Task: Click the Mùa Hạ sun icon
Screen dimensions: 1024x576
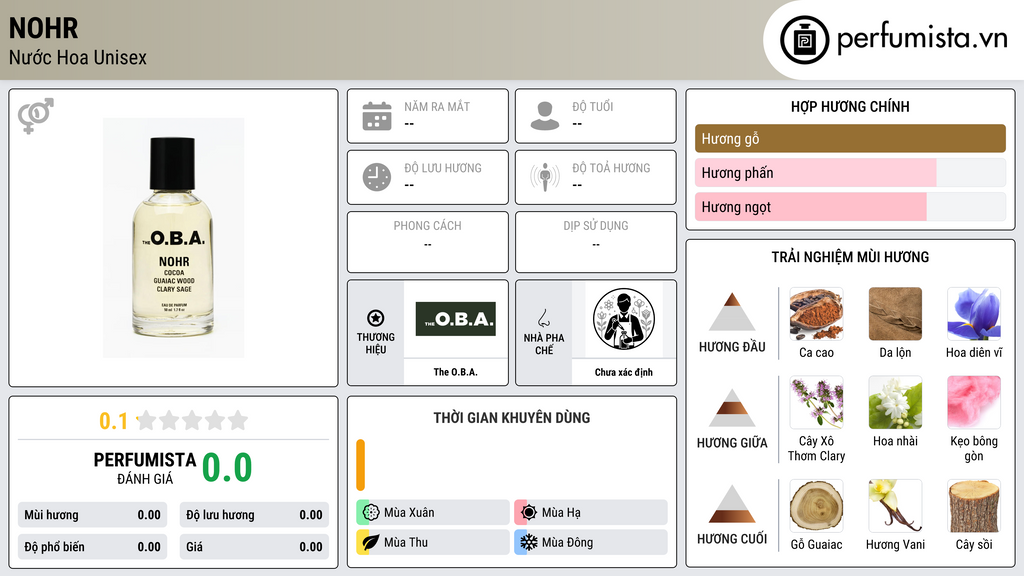Action: [528, 513]
